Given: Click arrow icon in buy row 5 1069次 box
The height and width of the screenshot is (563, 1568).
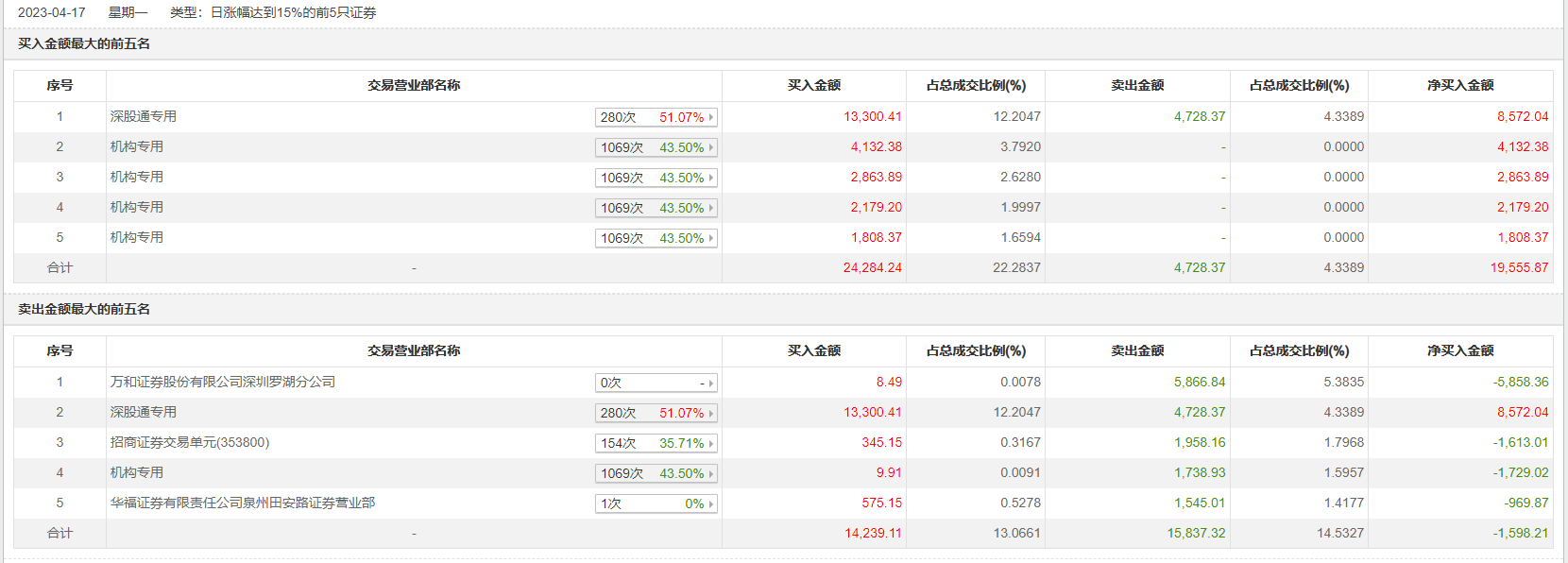Looking at the screenshot, I should (711, 238).
